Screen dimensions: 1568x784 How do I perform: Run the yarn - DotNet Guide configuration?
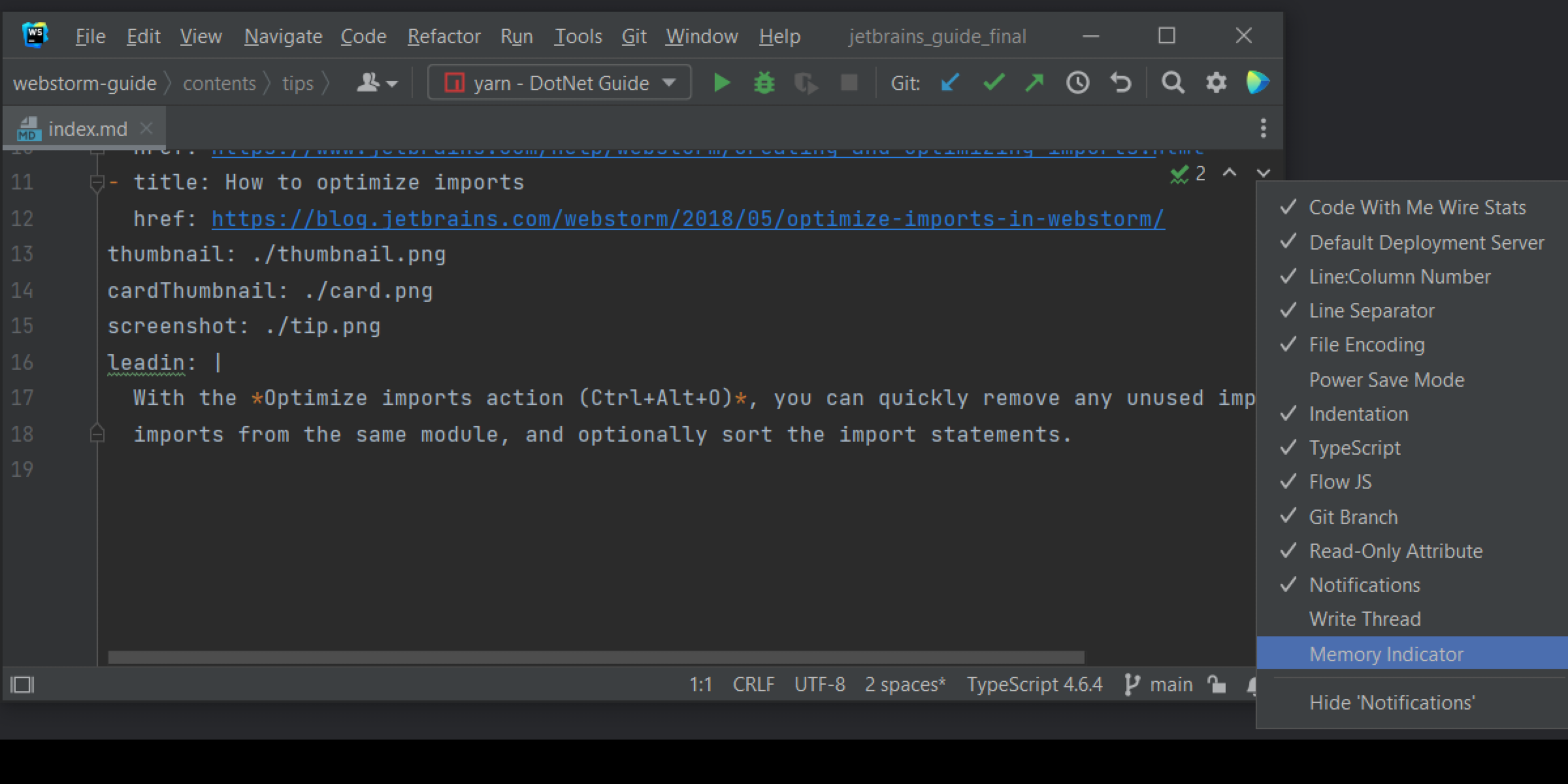(x=721, y=82)
